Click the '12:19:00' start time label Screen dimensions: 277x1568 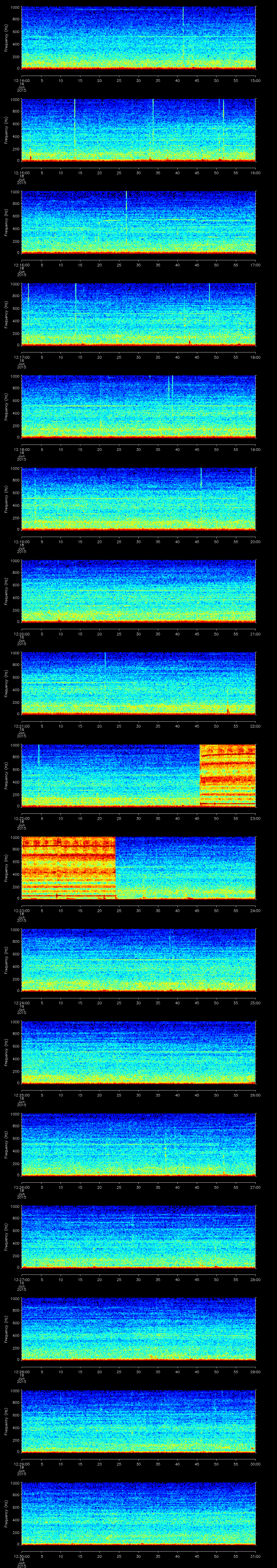coord(21,542)
